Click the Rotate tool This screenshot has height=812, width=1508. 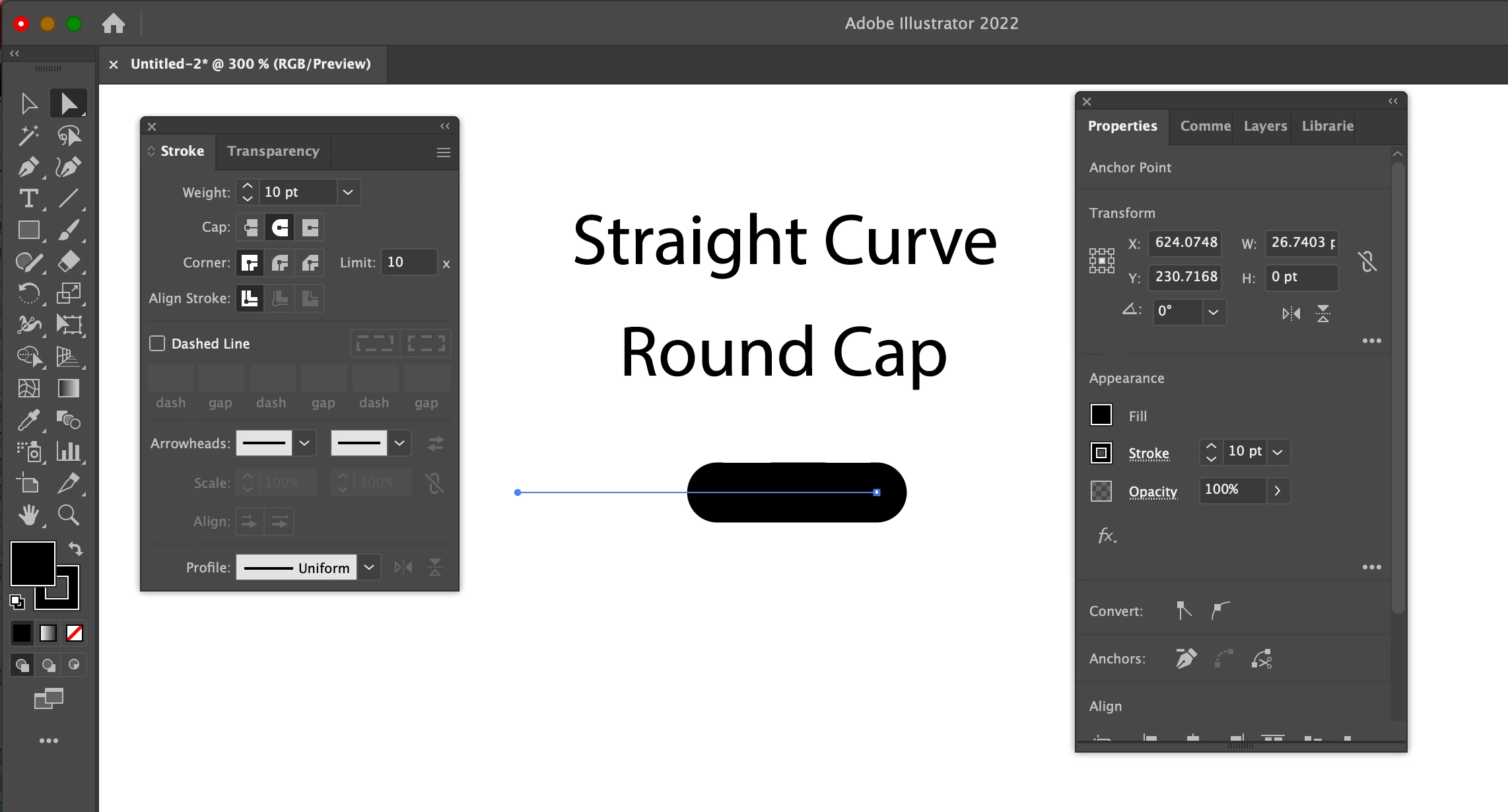click(x=28, y=293)
